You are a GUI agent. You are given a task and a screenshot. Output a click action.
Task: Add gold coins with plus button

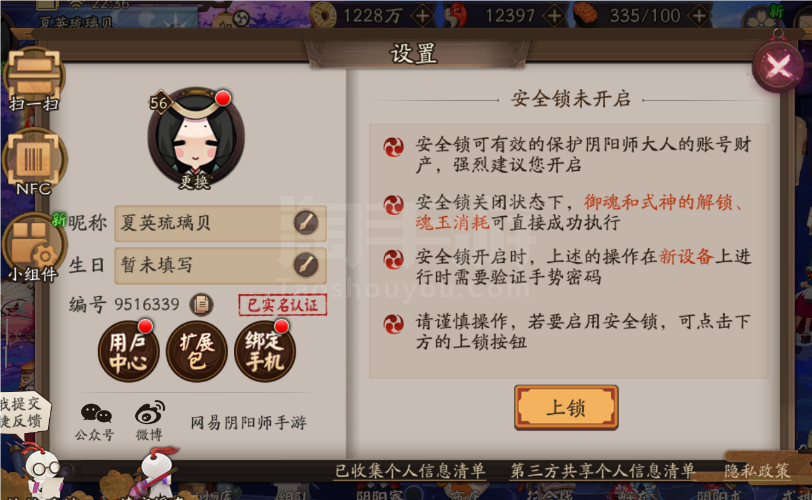click(423, 16)
